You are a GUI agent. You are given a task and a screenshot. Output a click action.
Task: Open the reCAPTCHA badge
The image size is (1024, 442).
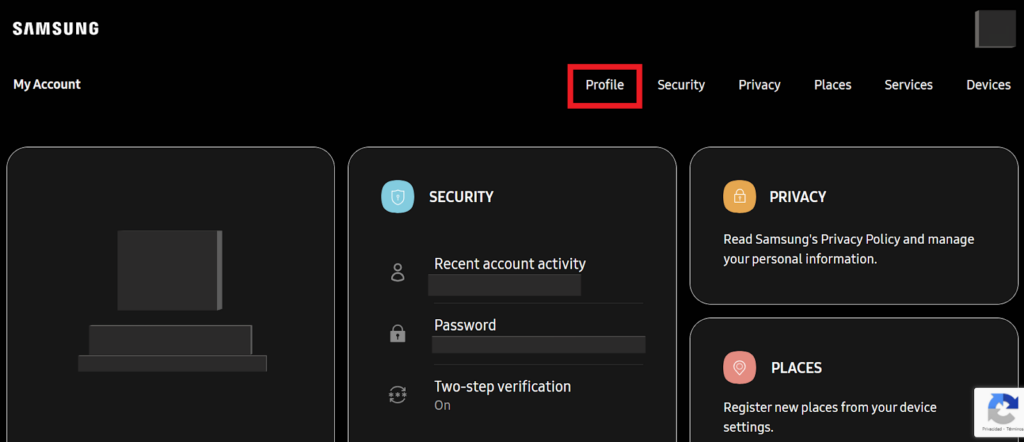pos(999,413)
